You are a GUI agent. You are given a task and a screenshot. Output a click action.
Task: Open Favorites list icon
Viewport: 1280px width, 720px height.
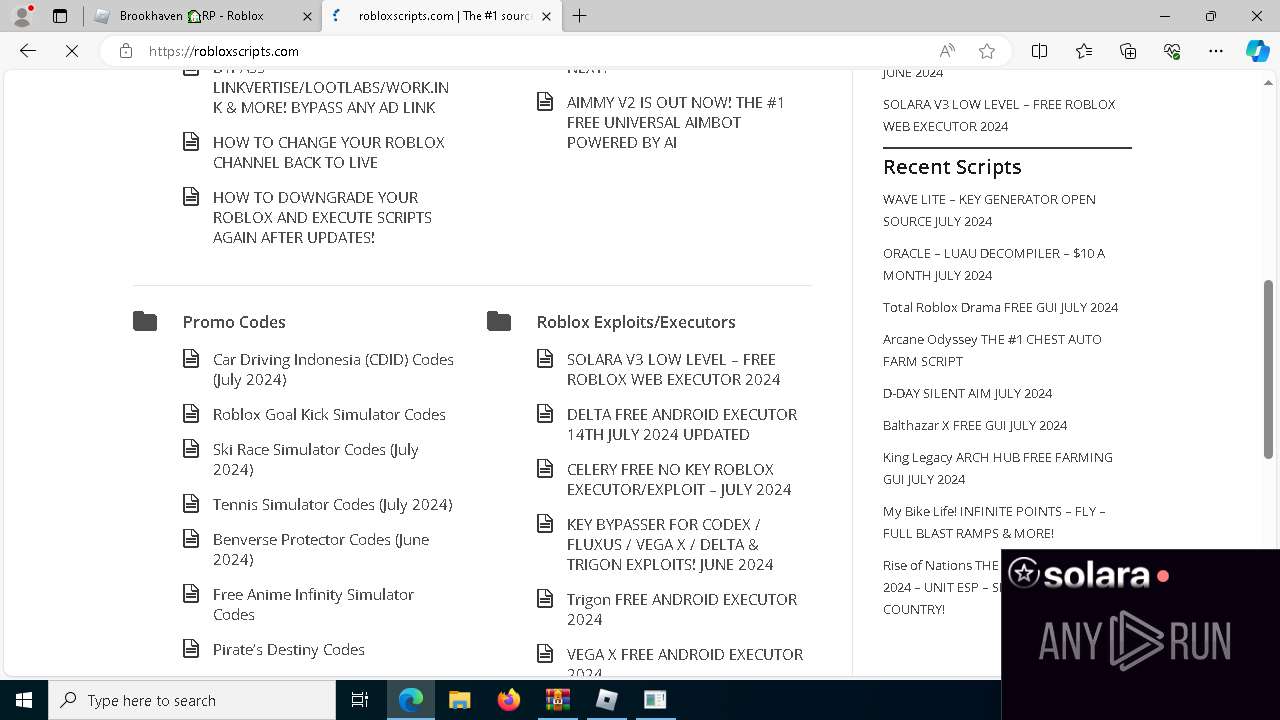(1084, 51)
